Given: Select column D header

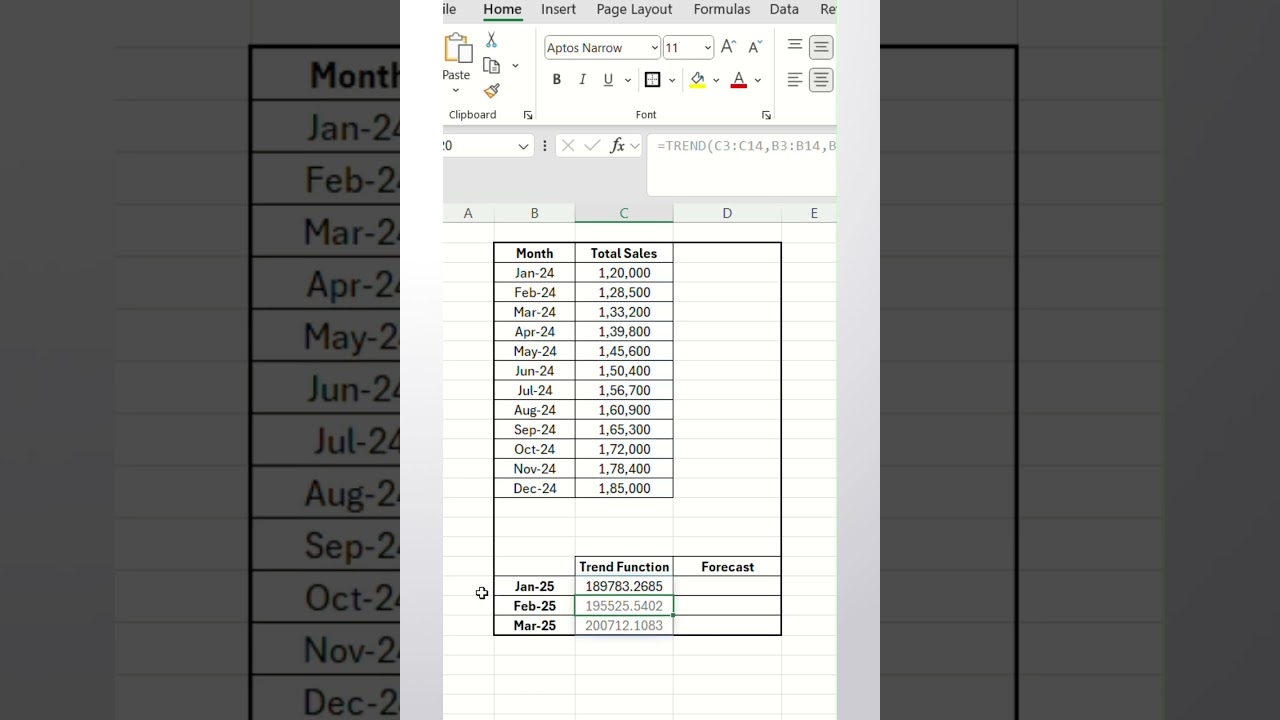Looking at the screenshot, I should point(727,213).
